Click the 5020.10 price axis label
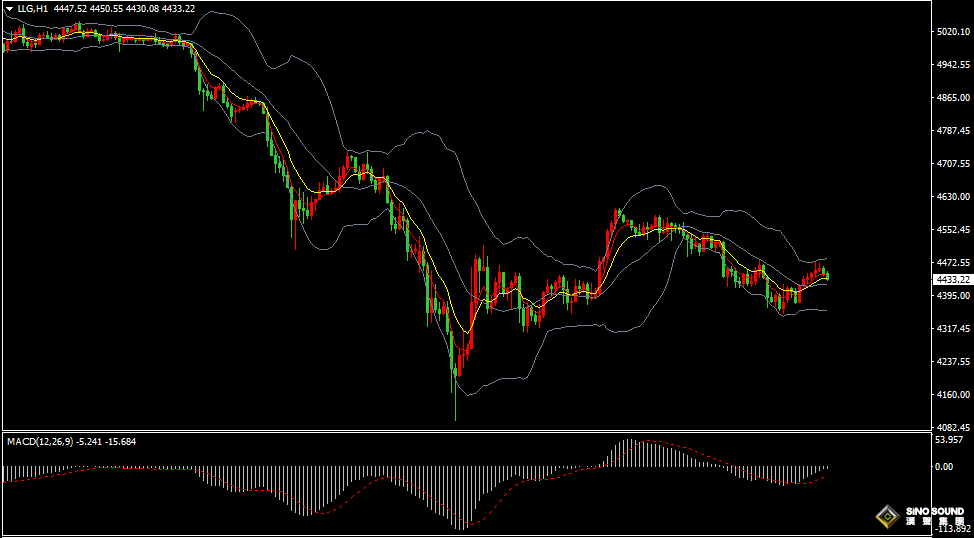974x538 pixels. click(952, 32)
